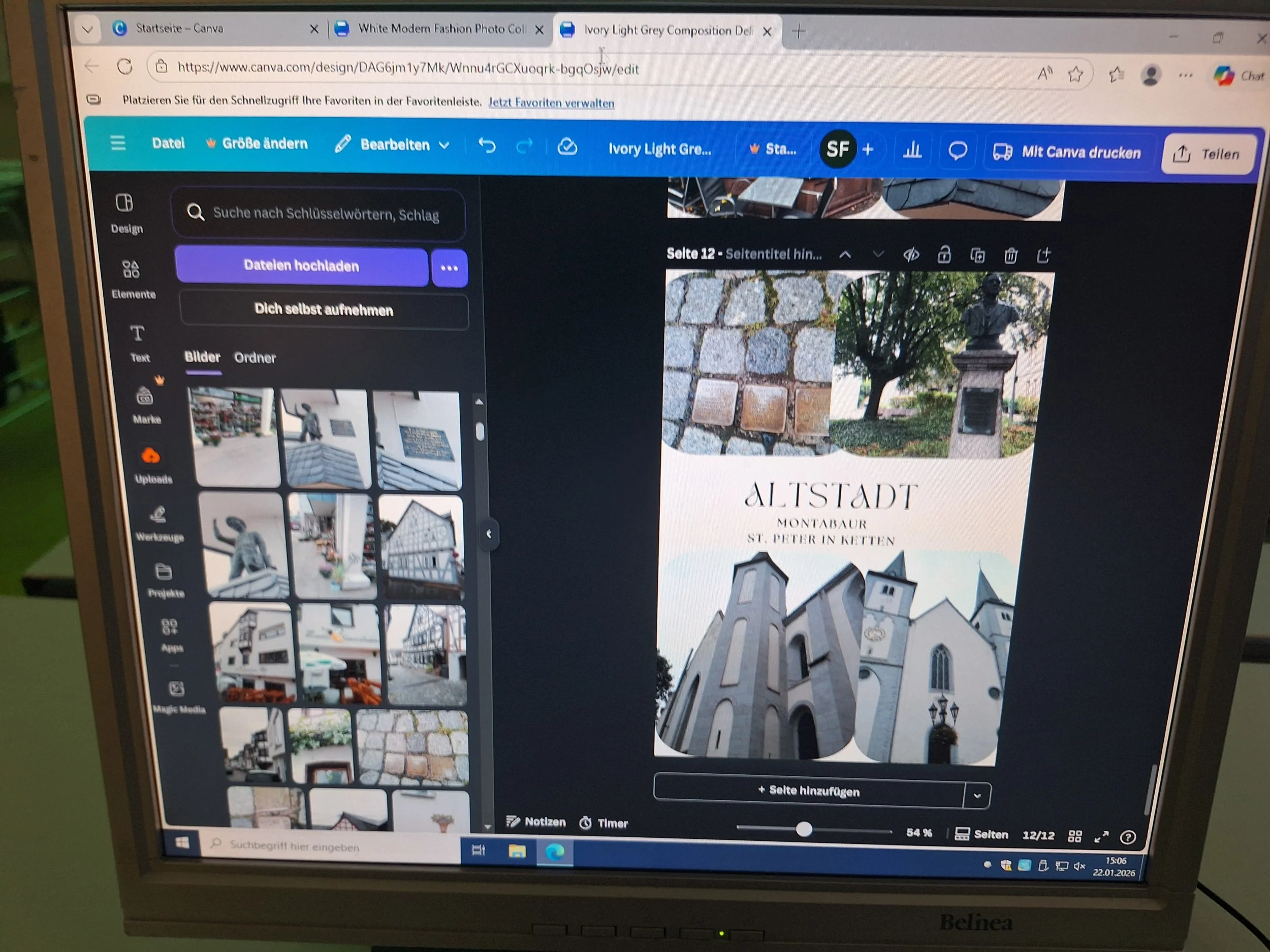Delete page 12 with trash icon
The width and height of the screenshot is (1270, 952).
(1010, 255)
